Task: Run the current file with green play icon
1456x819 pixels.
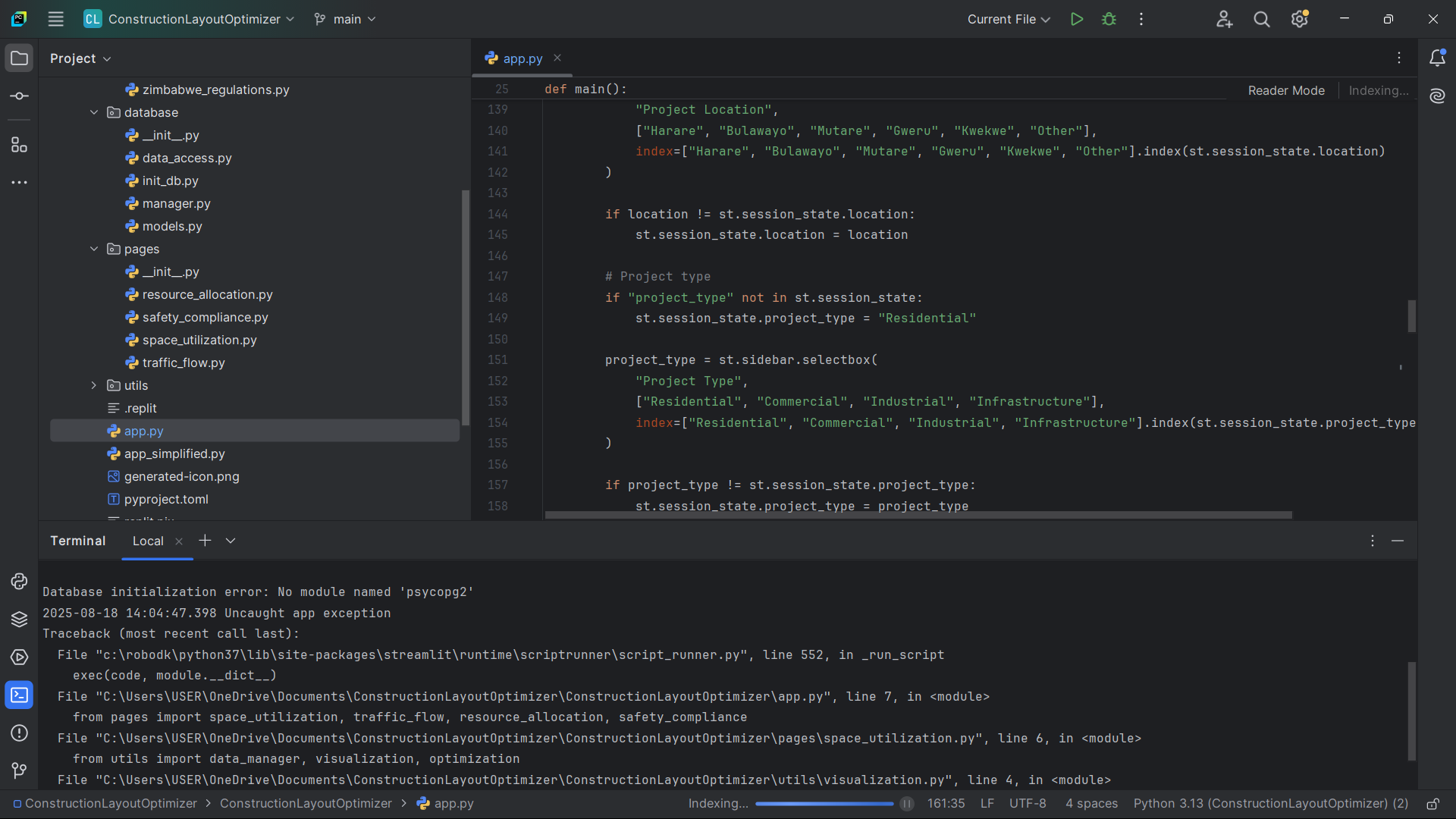Action: (1076, 19)
